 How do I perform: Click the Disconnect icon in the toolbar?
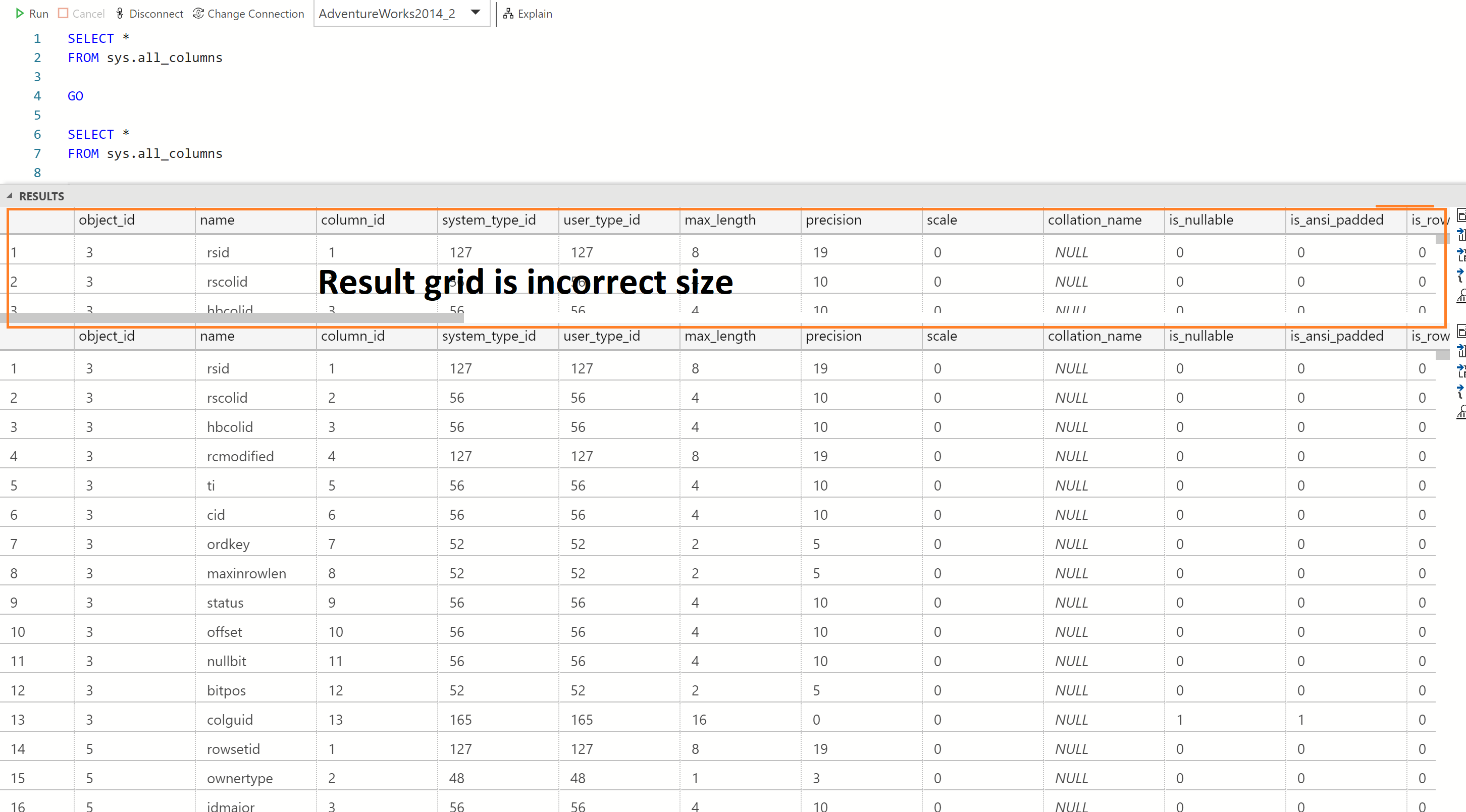coord(120,13)
